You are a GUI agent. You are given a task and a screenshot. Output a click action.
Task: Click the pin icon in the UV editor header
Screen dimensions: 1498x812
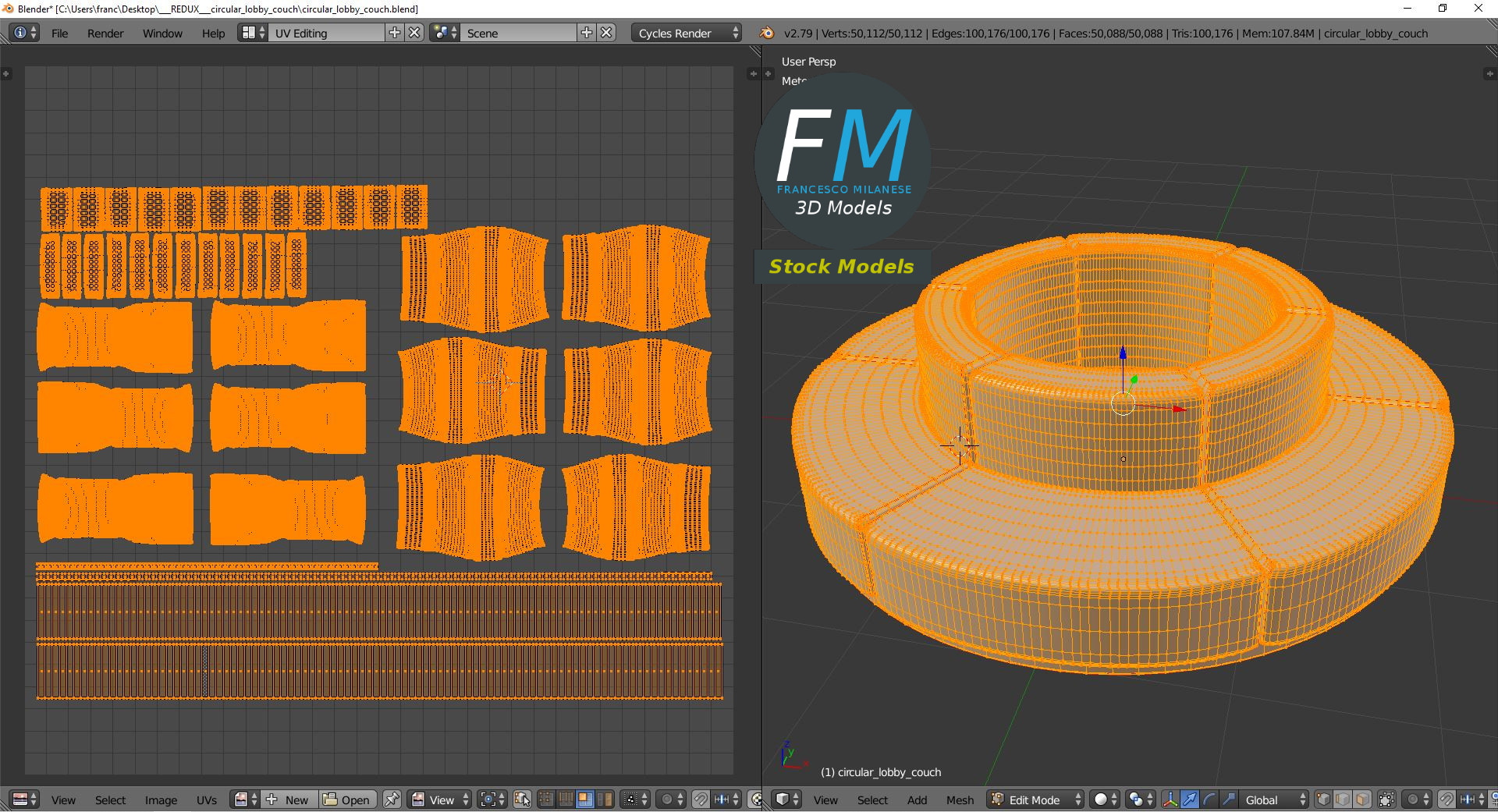[x=392, y=800]
